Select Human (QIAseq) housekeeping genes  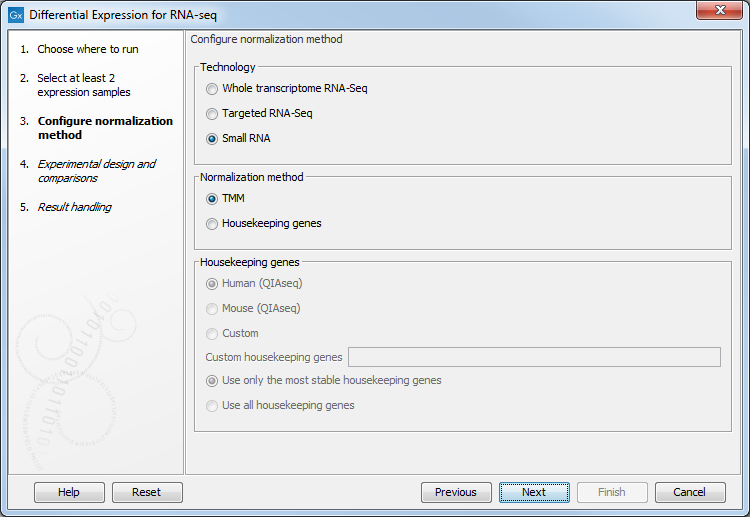212,284
